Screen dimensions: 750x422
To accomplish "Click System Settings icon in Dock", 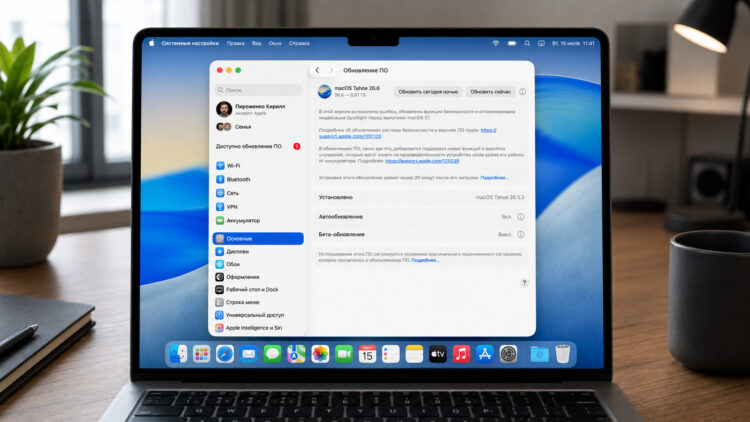I will point(508,355).
